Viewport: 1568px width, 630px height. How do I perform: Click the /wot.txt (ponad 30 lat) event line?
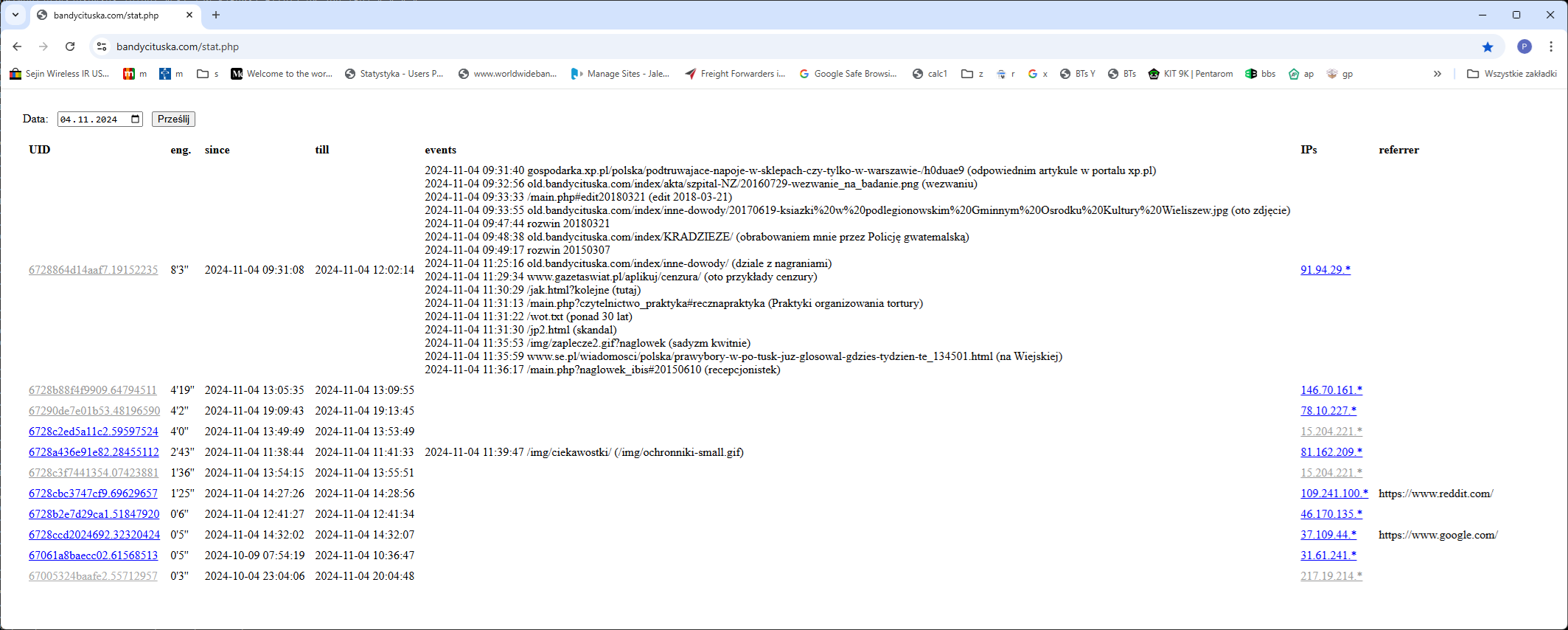[x=529, y=316]
